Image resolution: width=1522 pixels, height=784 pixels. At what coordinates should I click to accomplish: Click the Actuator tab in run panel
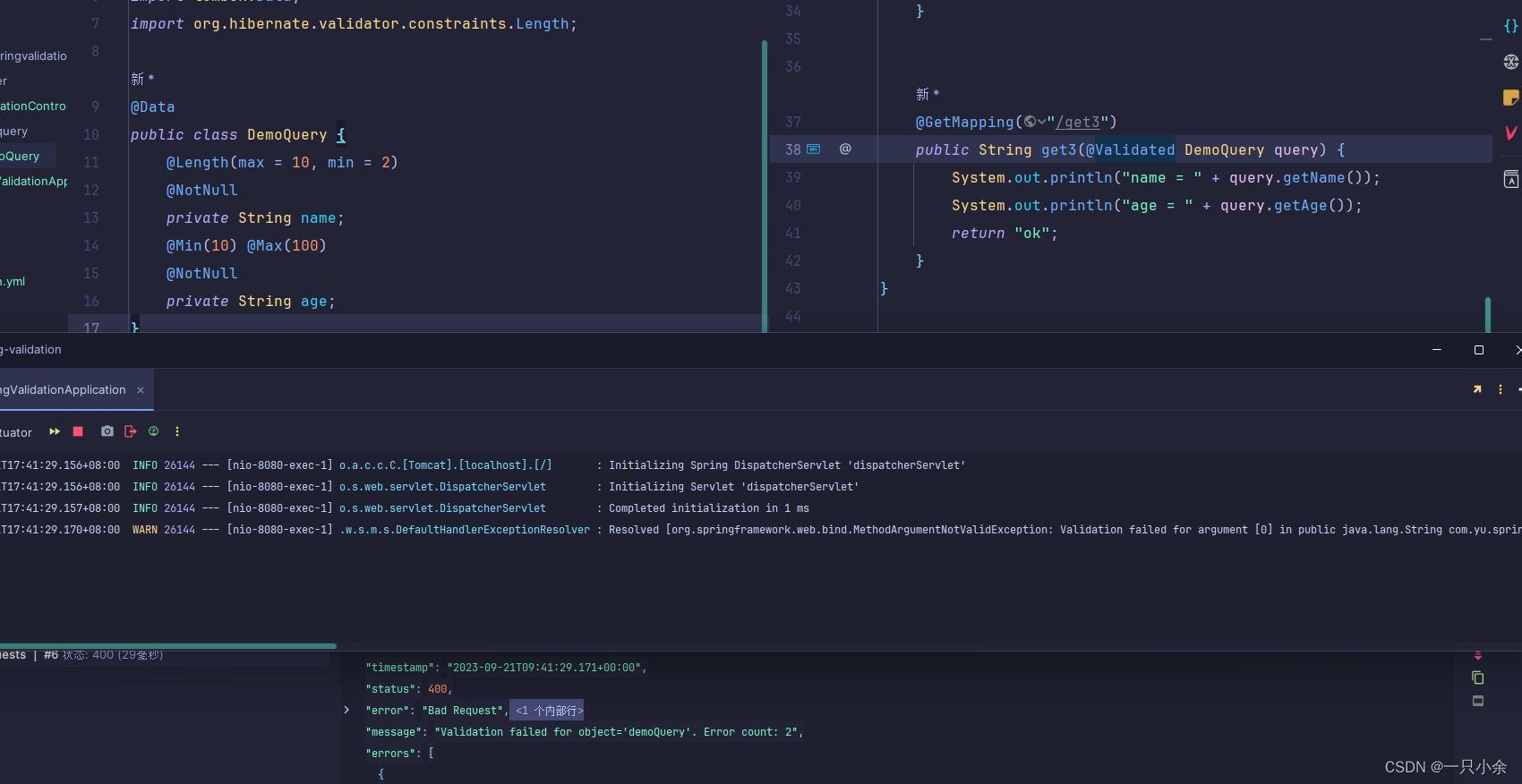click(16, 432)
